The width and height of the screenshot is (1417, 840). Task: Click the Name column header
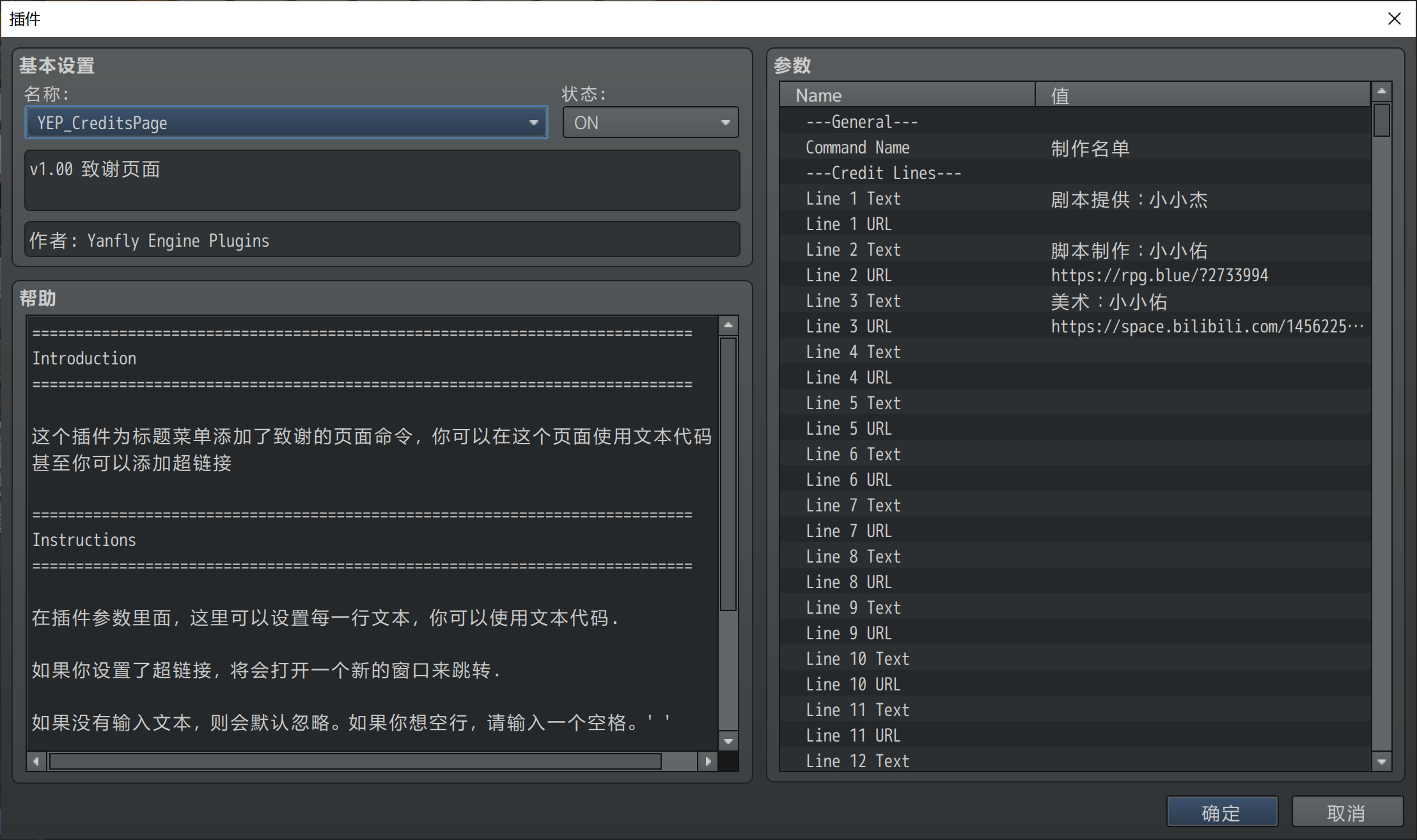(x=907, y=95)
